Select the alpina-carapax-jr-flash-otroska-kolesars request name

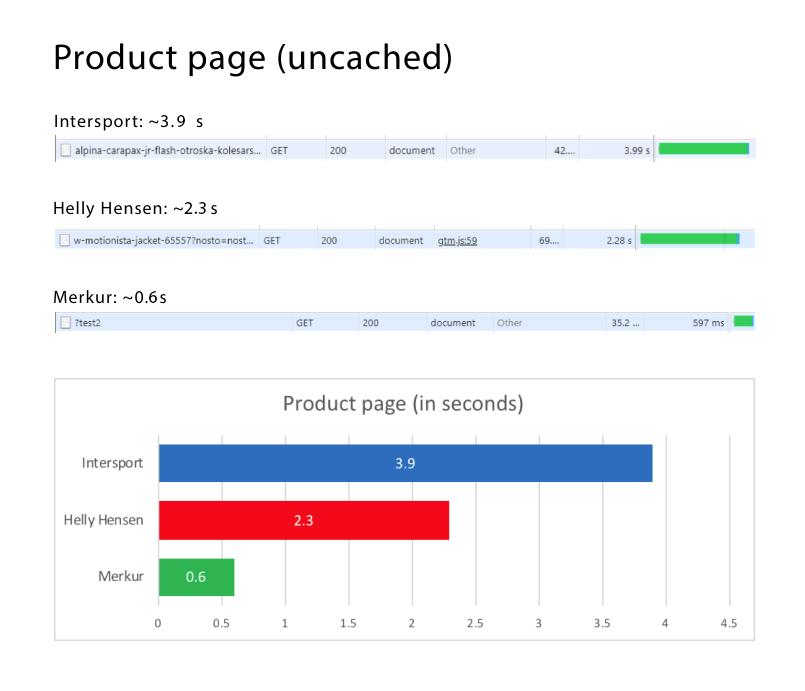click(167, 150)
